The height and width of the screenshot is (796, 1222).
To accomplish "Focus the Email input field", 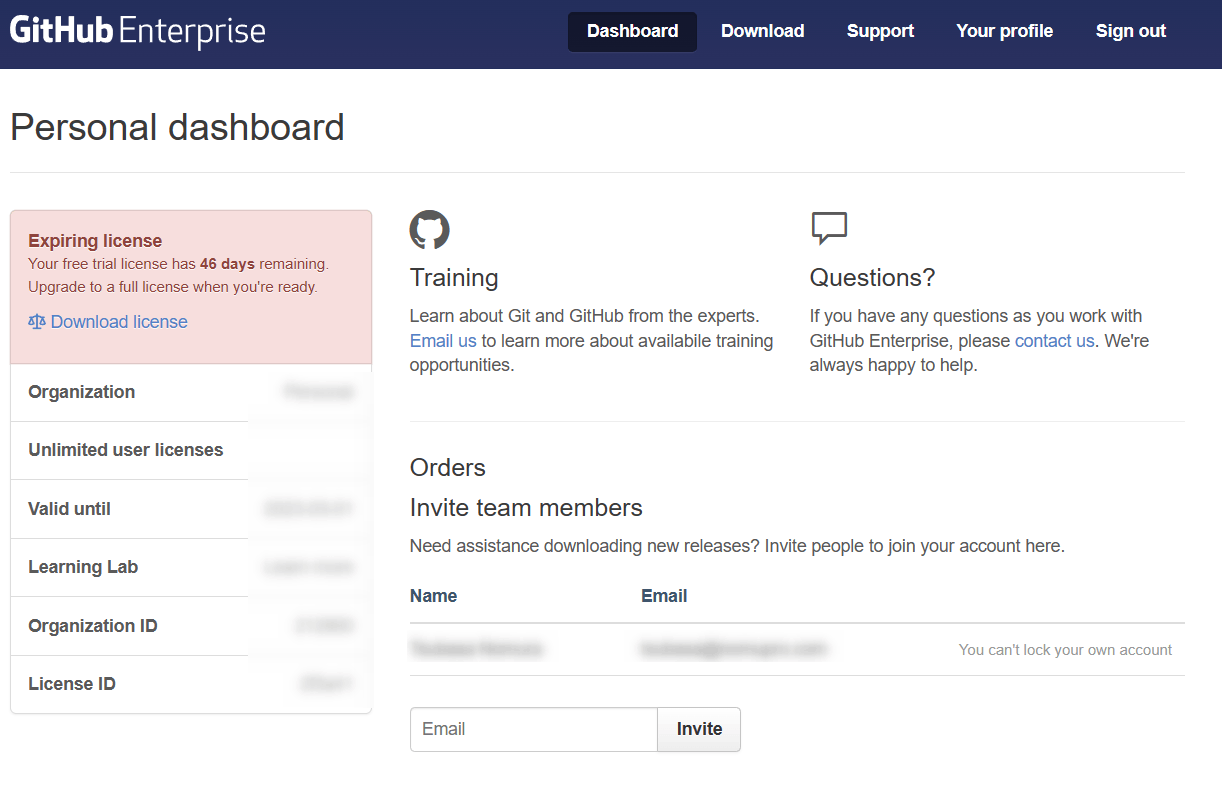I will 534,729.
